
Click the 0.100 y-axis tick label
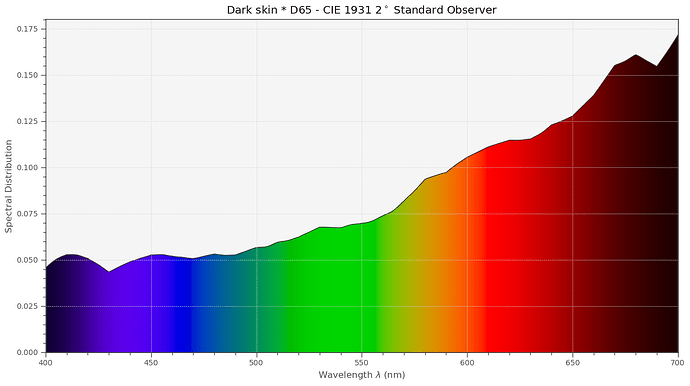pos(28,168)
